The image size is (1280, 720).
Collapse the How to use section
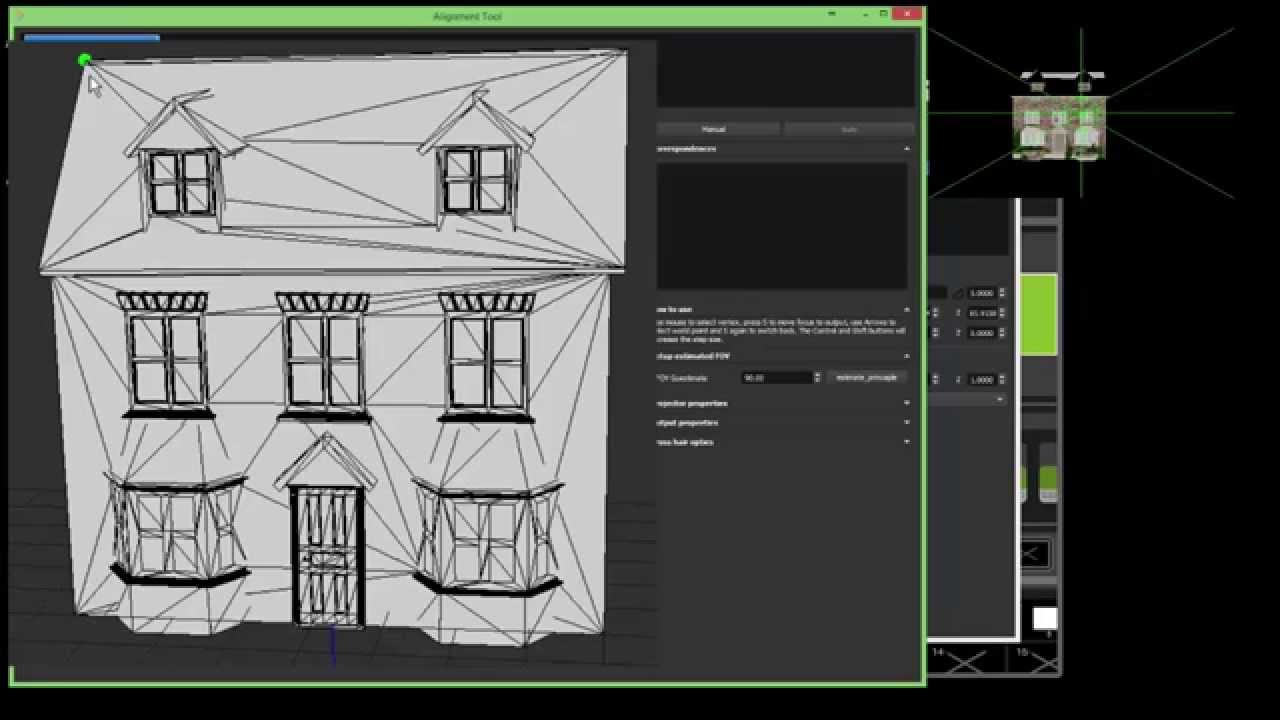(x=907, y=310)
